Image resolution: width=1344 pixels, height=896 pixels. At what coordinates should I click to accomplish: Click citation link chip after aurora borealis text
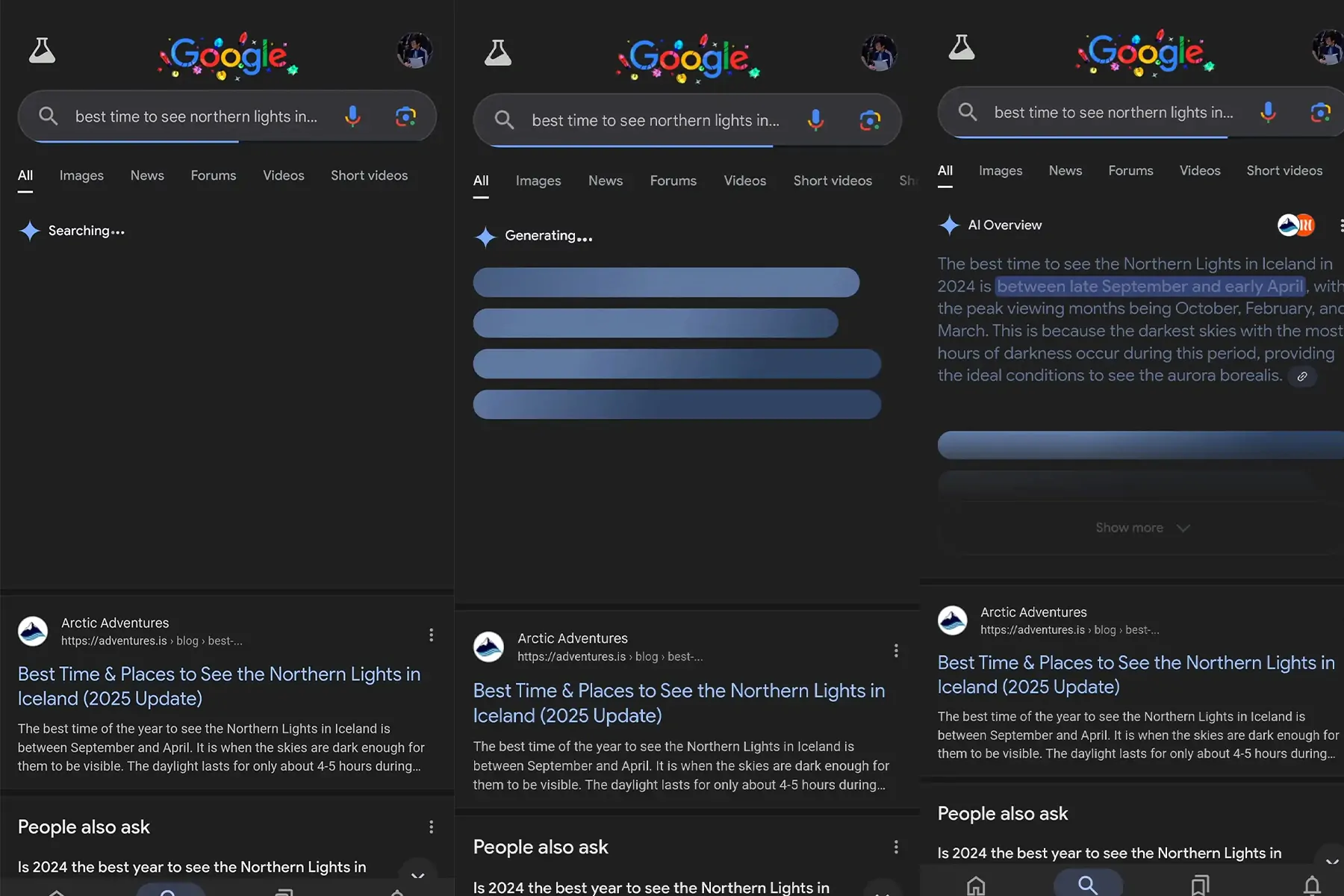pyautogui.click(x=1302, y=376)
